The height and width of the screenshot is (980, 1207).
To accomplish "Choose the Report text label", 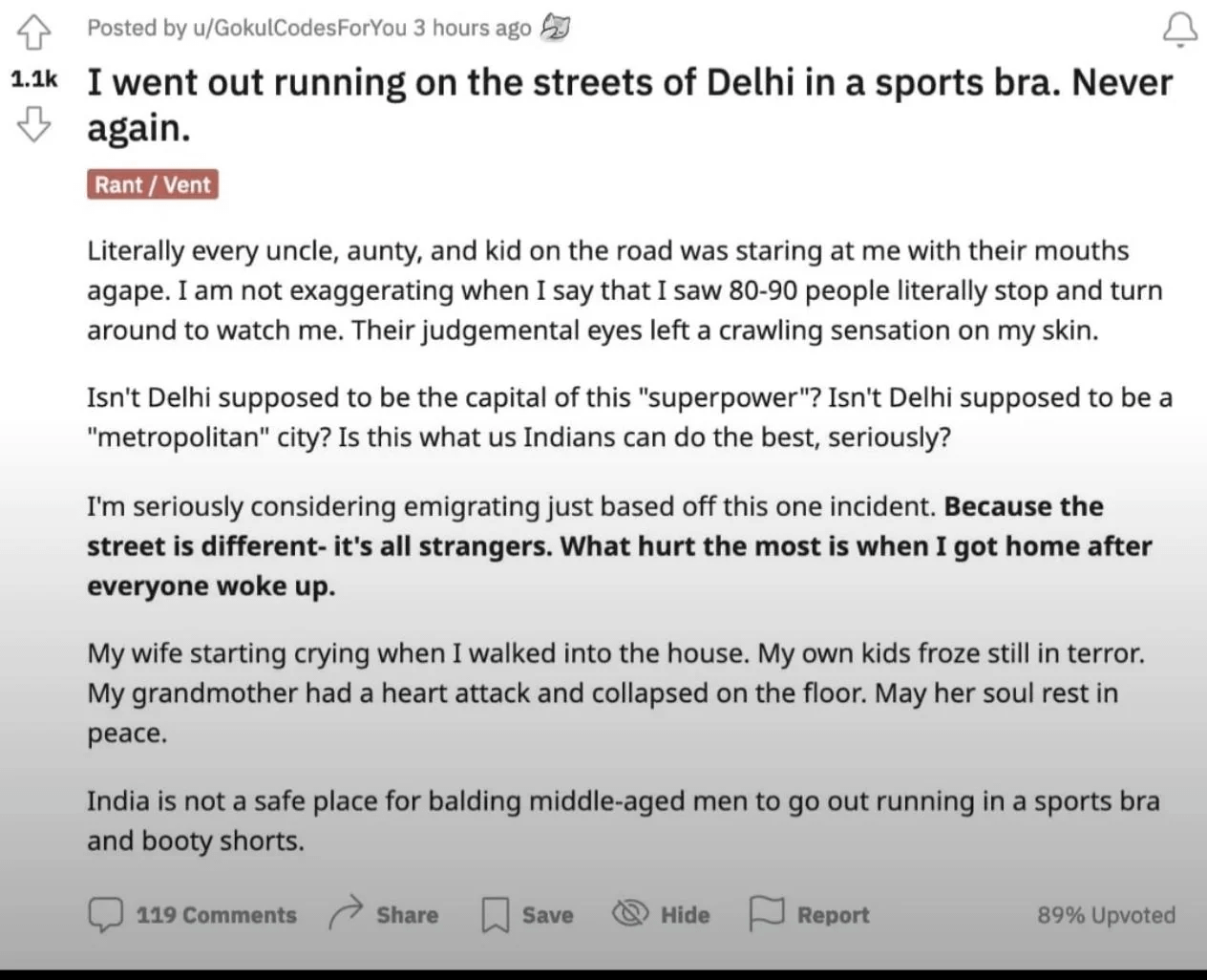I will [x=833, y=915].
